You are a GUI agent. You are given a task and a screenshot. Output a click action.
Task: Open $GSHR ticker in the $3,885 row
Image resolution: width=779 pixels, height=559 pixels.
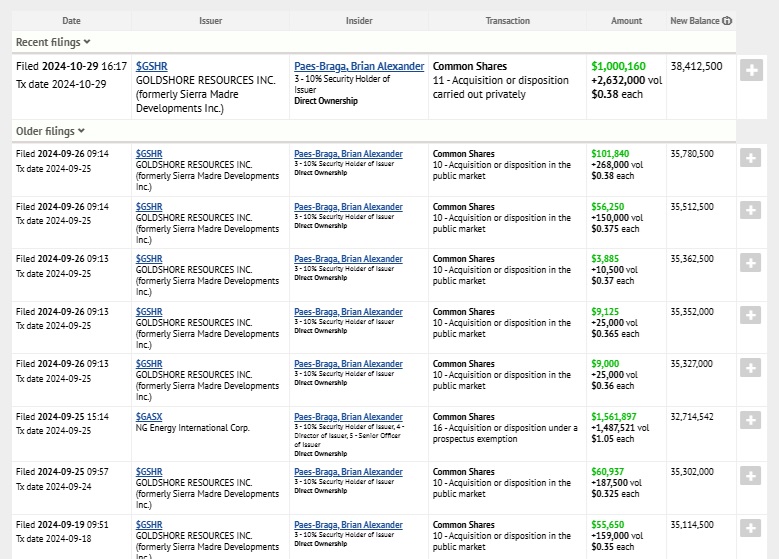[x=149, y=259]
